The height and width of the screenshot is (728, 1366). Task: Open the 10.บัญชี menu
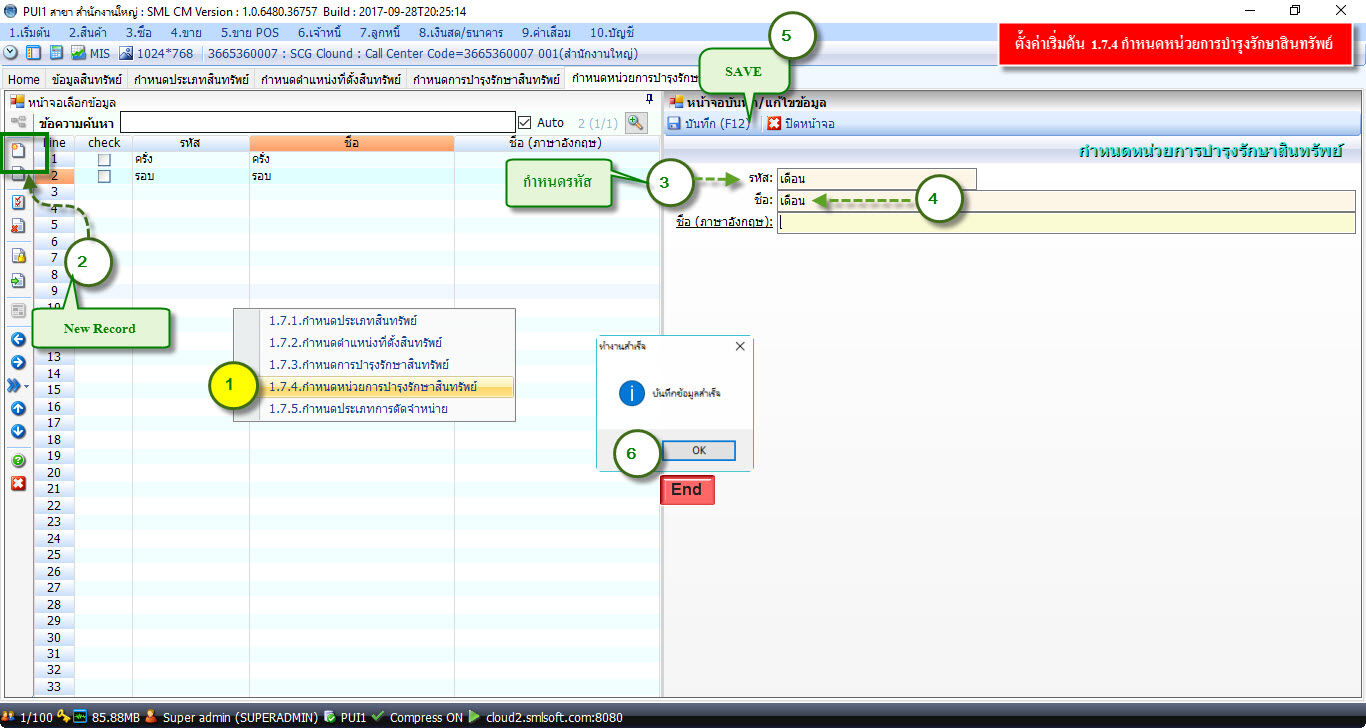(x=612, y=33)
